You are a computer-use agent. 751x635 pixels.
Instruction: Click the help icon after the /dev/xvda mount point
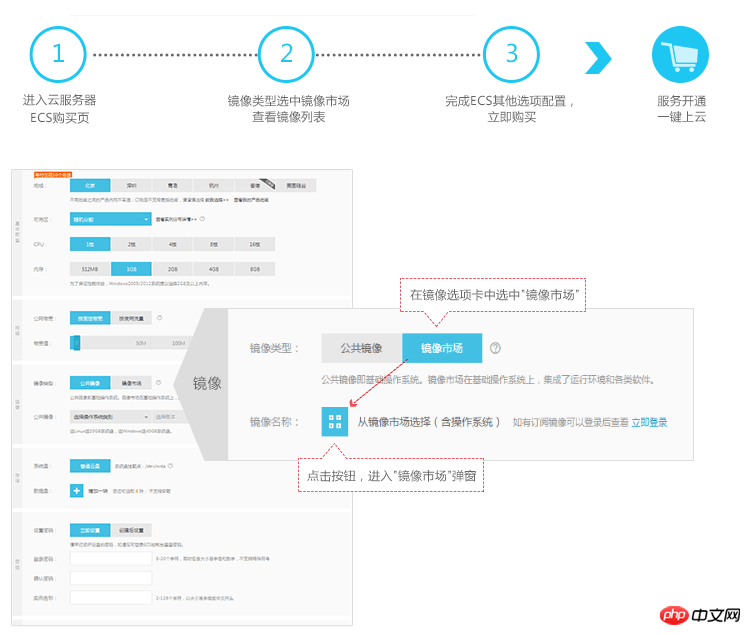point(171,465)
